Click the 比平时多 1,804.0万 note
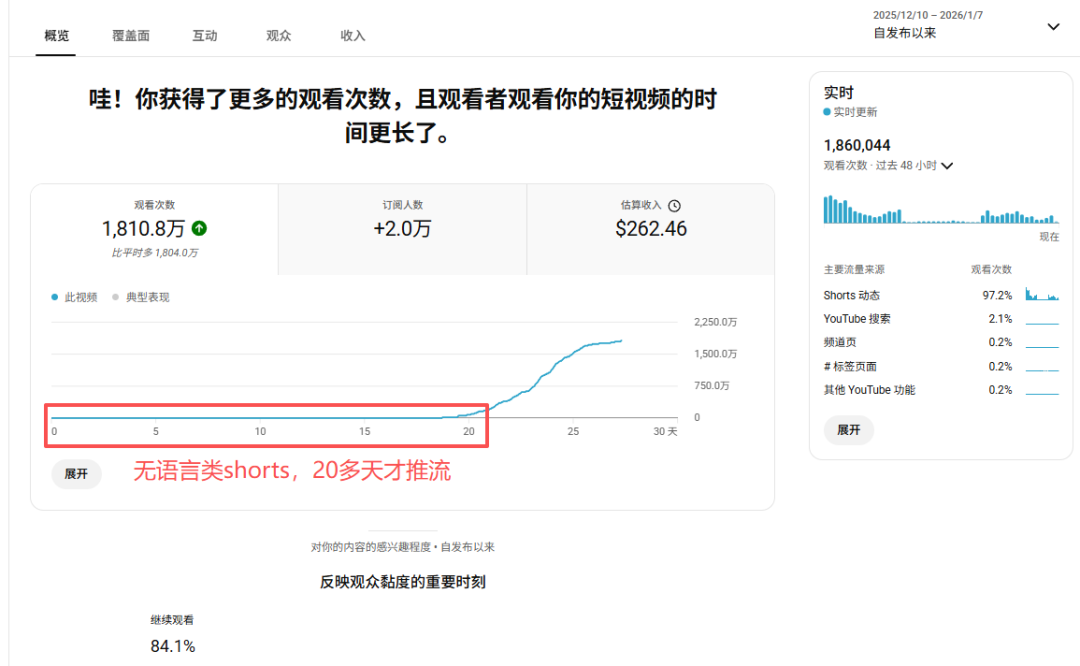Viewport: 1080px width, 666px height. coord(155,253)
